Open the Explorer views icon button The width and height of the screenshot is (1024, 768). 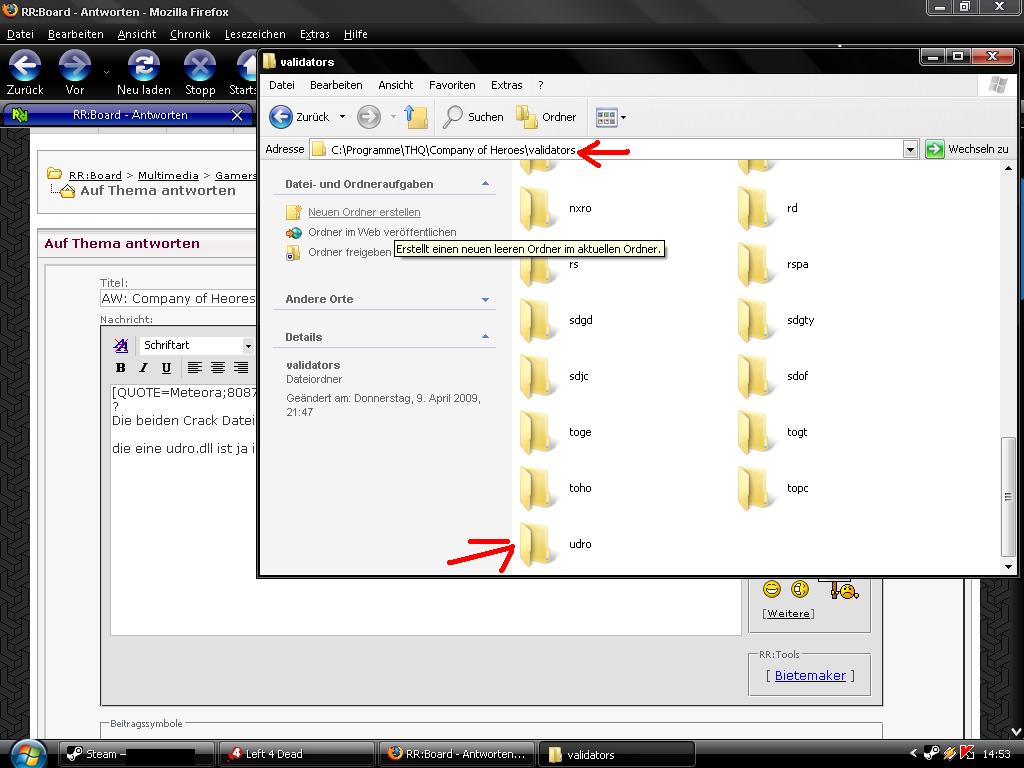[x=606, y=118]
